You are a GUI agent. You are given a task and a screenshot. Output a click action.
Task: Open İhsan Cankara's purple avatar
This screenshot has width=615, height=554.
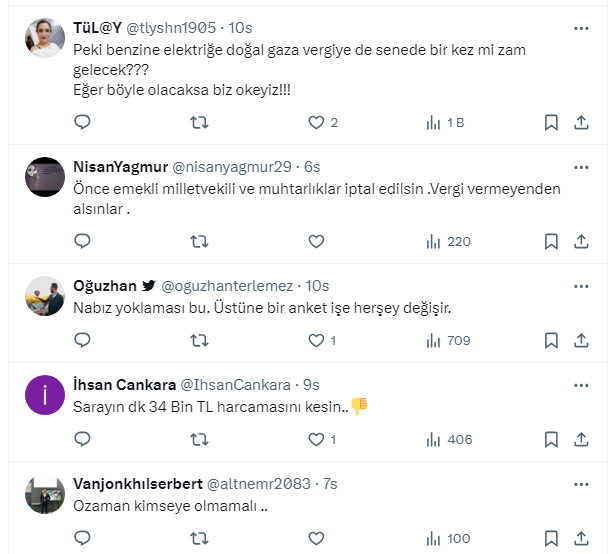pos(45,397)
